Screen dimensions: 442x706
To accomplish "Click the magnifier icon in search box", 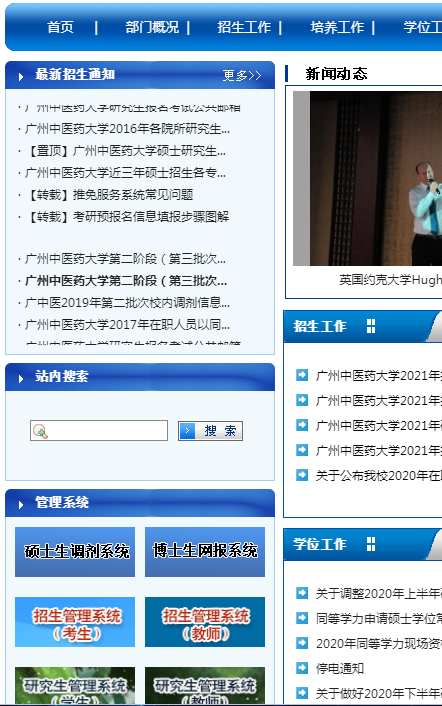I will click(x=40, y=431).
